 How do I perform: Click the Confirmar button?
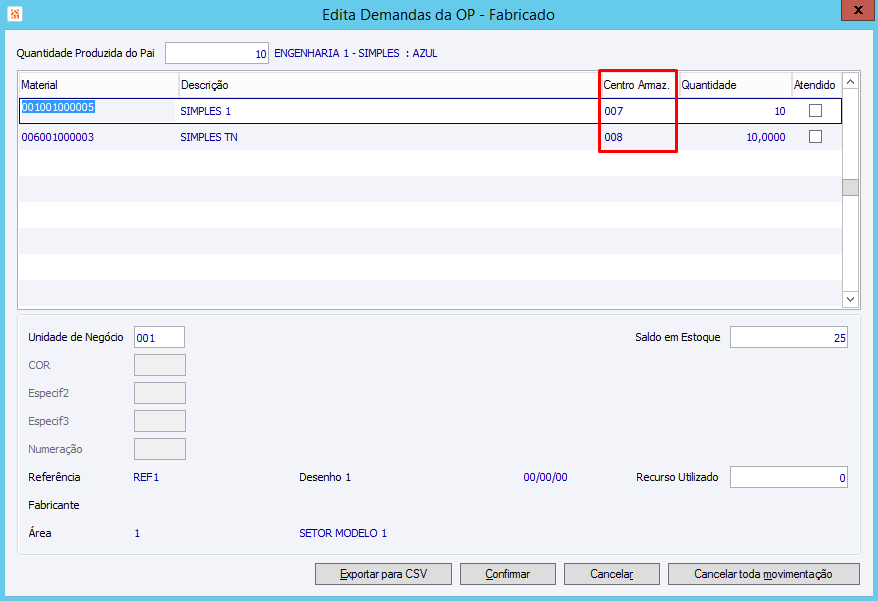coord(507,574)
